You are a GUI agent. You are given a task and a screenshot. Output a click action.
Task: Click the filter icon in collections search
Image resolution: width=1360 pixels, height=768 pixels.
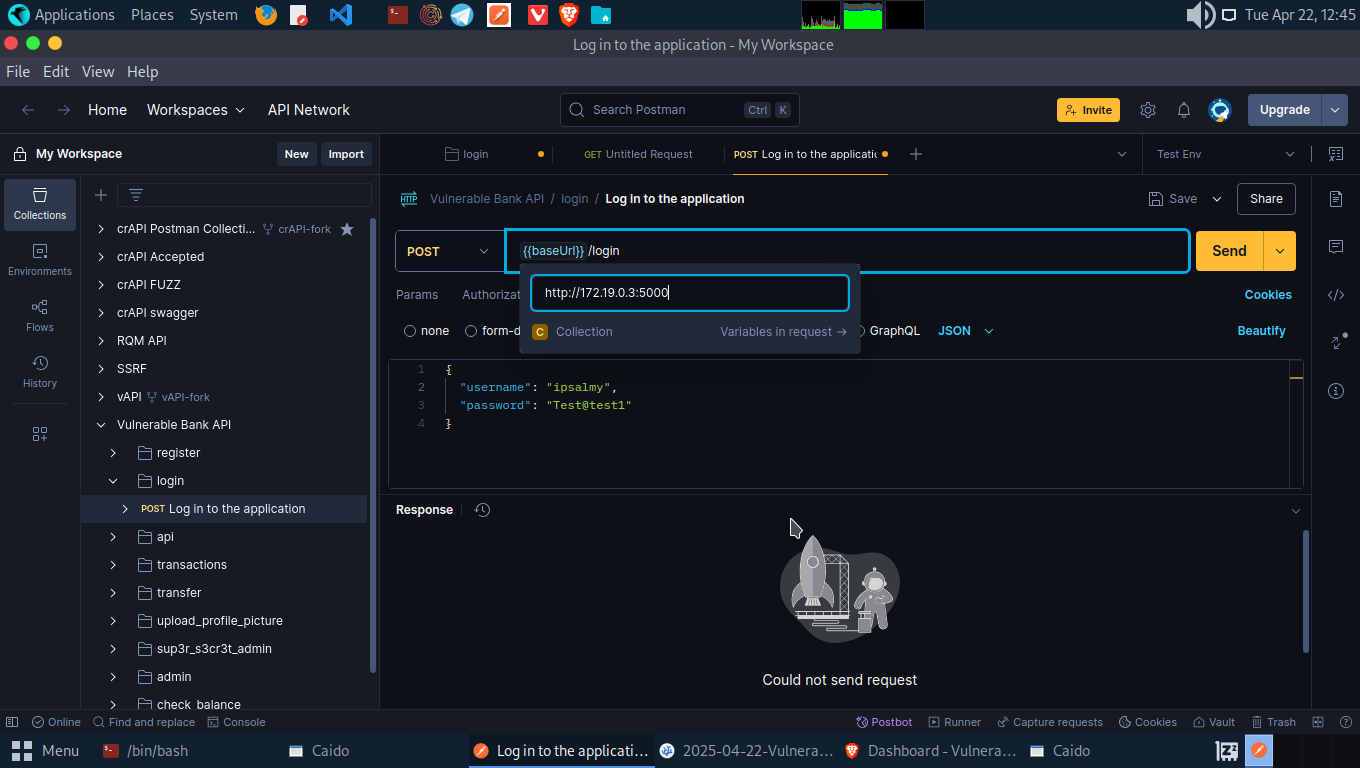click(136, 195)
